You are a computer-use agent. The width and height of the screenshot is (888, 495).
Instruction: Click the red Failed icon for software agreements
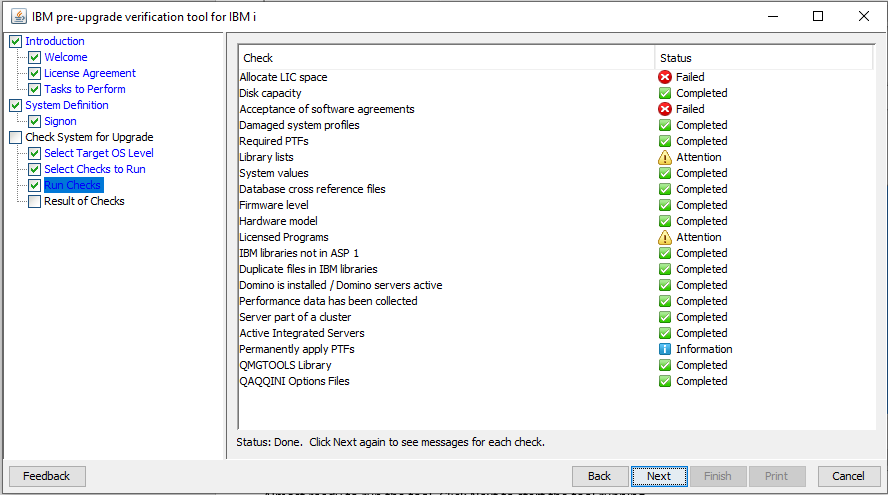[665, 109]
